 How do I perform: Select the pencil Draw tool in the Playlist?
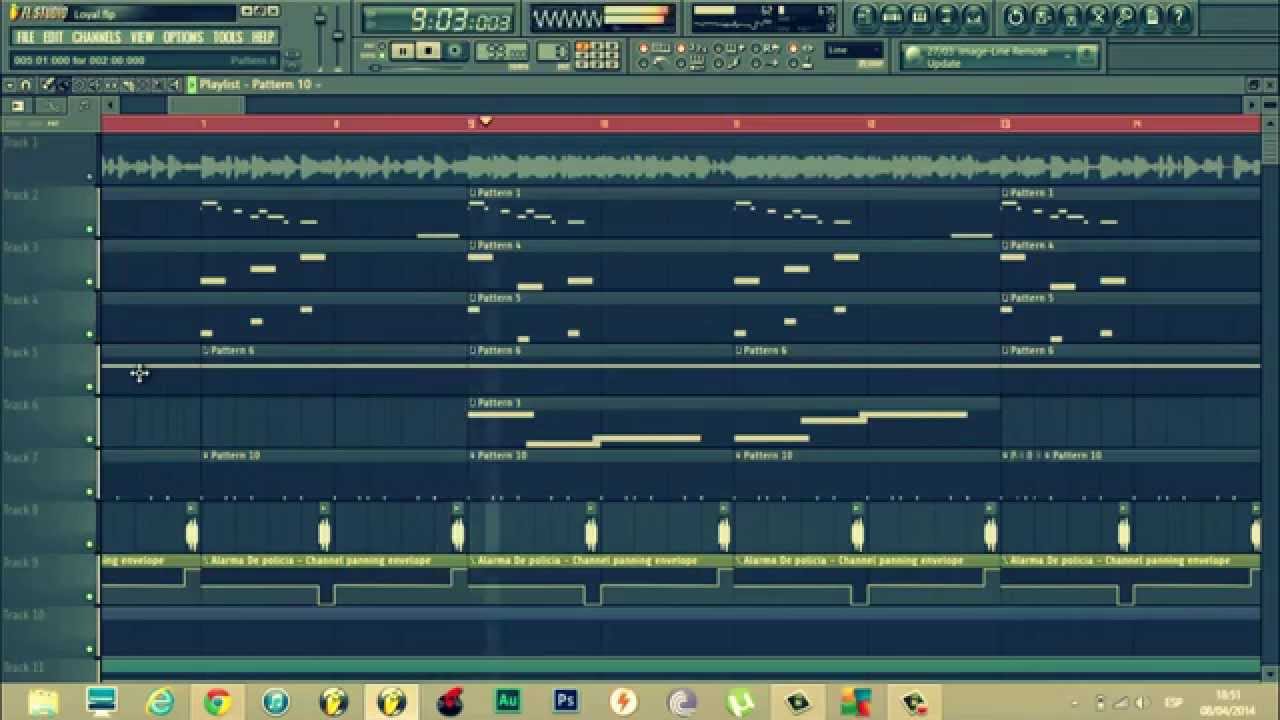click(47, 85)
